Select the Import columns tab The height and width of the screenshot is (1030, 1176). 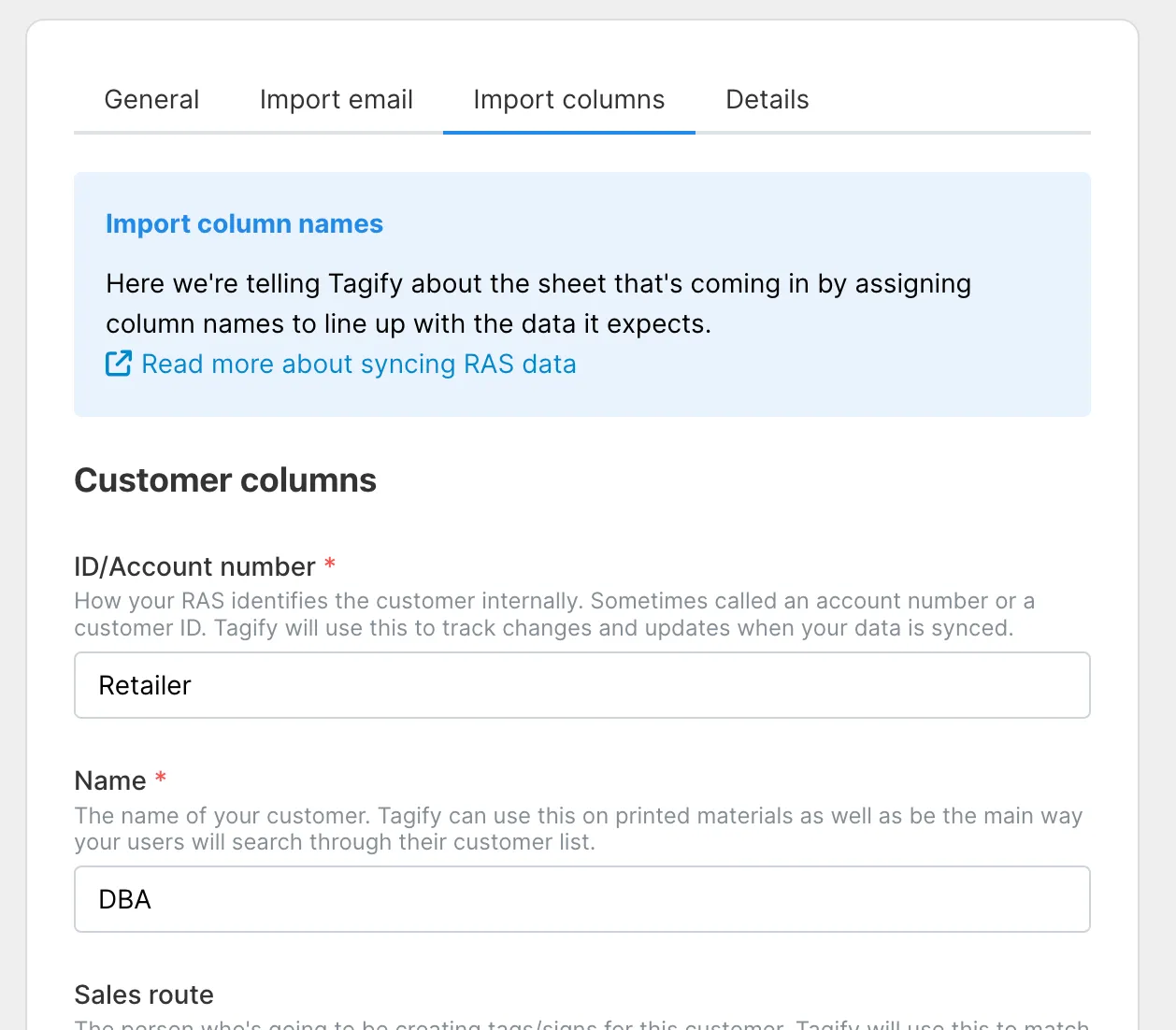click(x=569, y=99)
